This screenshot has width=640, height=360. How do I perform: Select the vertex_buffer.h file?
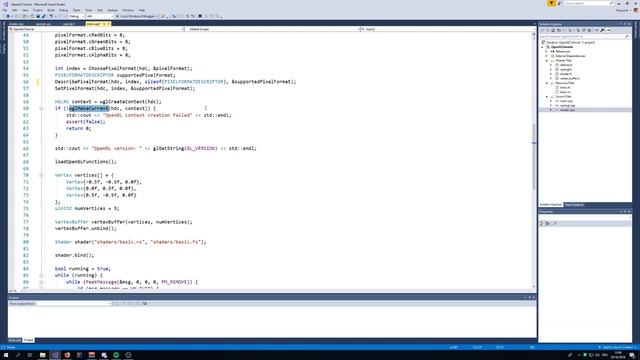coord(569,78)
